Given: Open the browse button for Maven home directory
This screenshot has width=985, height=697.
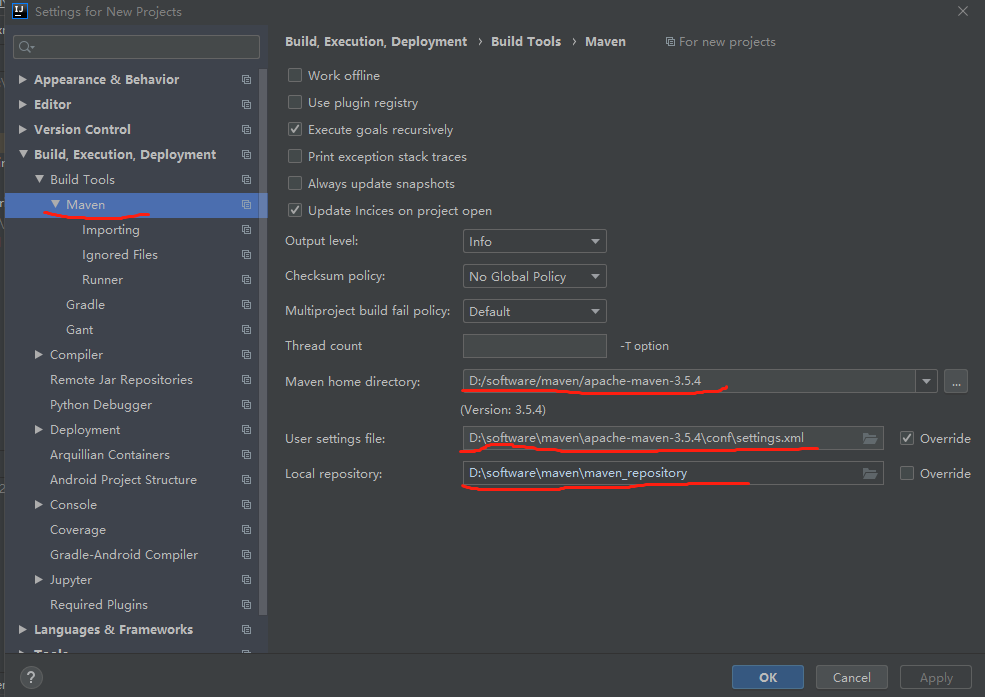Looking at the screenshot, I should (955, 381).
